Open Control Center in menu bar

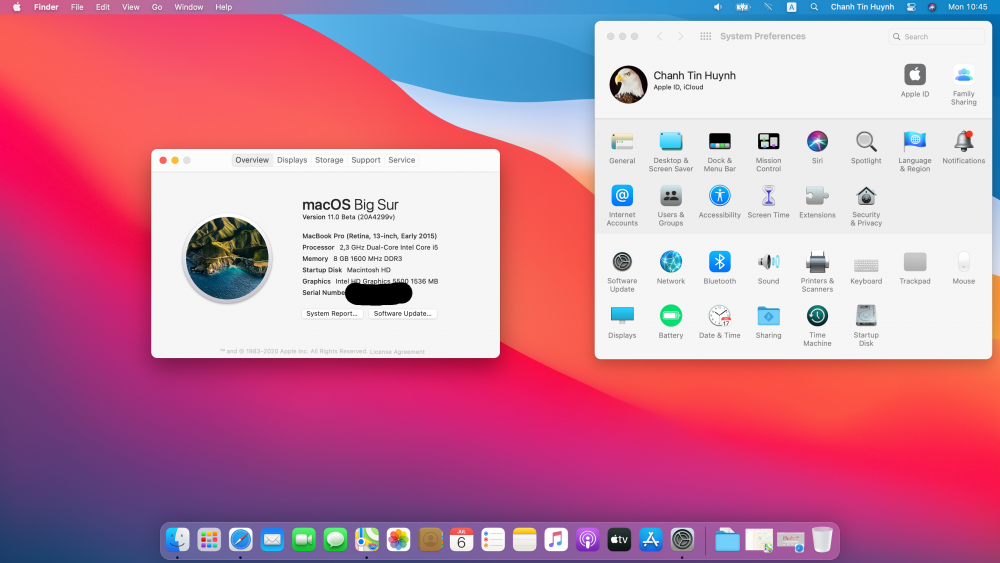coord(911,7)
